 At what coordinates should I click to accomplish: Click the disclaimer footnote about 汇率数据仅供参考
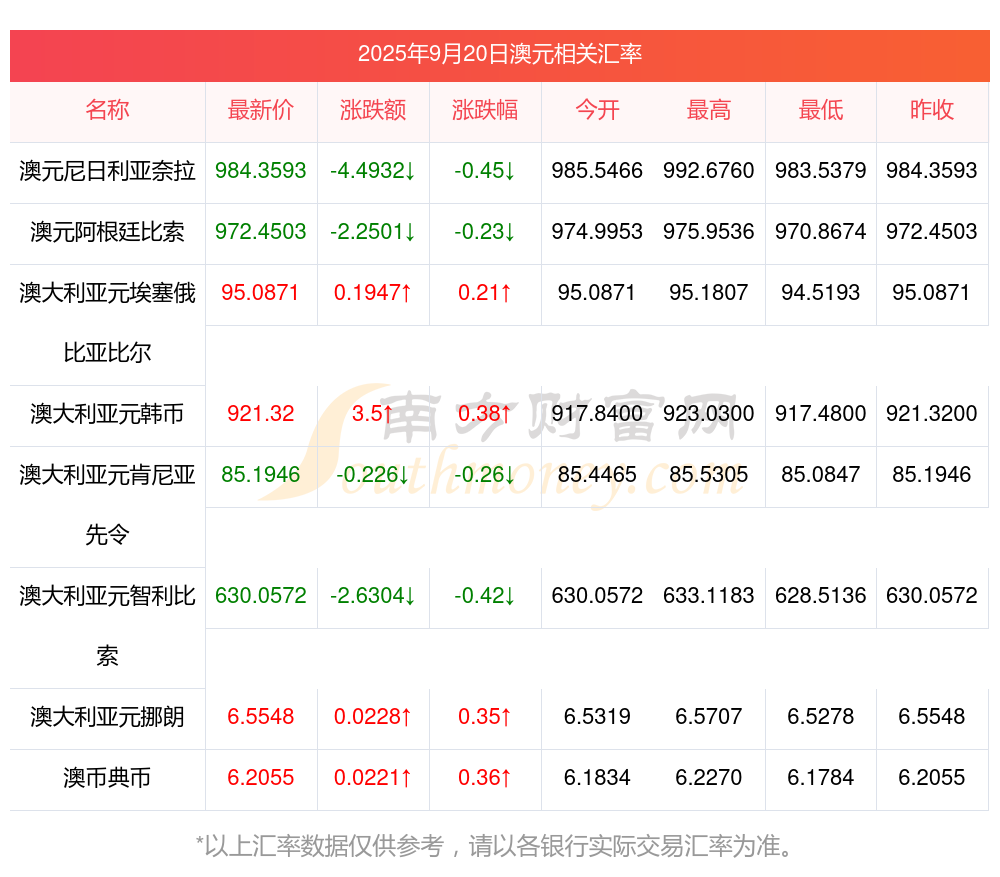pos(495,846)
